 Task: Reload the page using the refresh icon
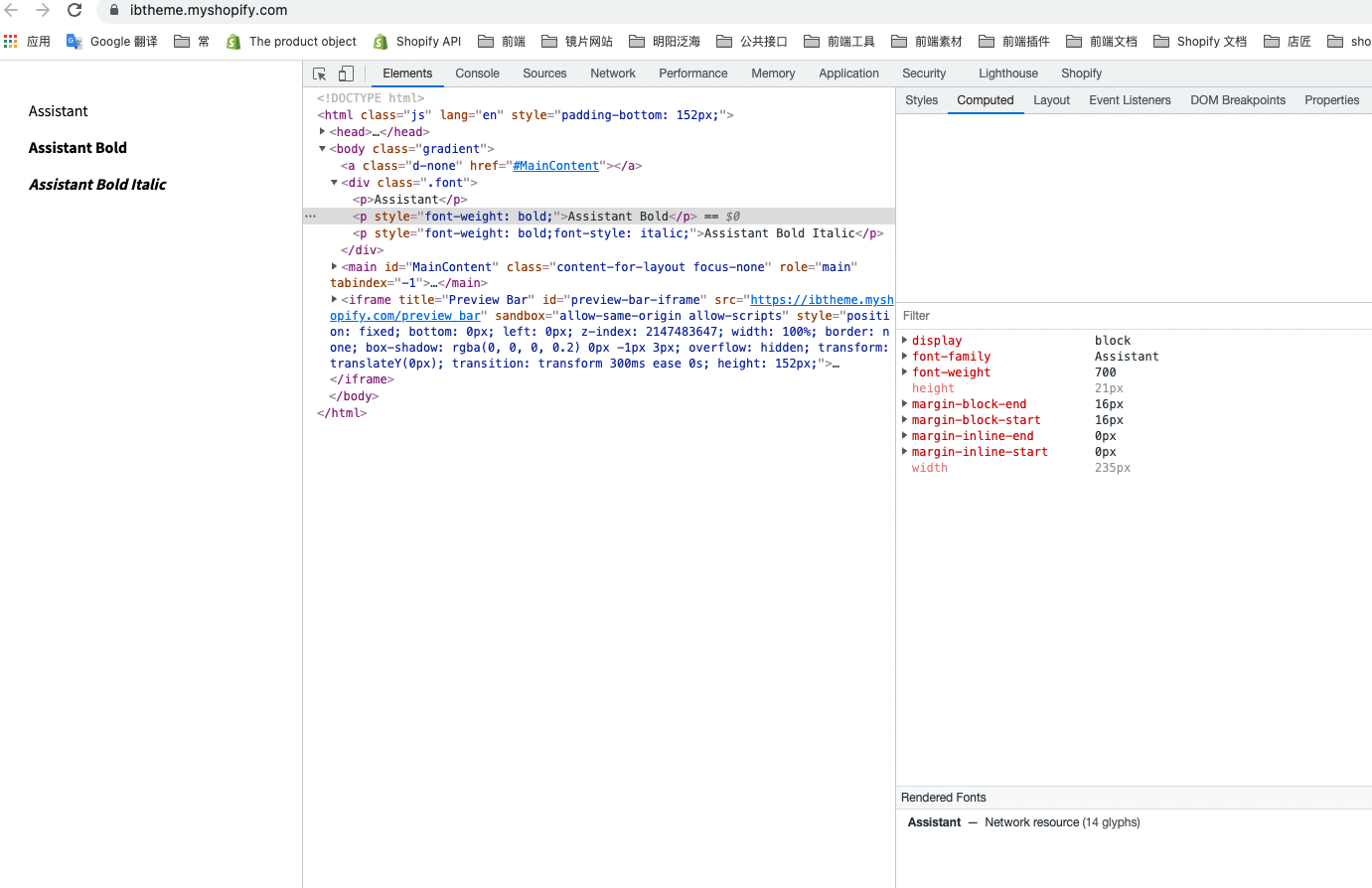(75, 10)
